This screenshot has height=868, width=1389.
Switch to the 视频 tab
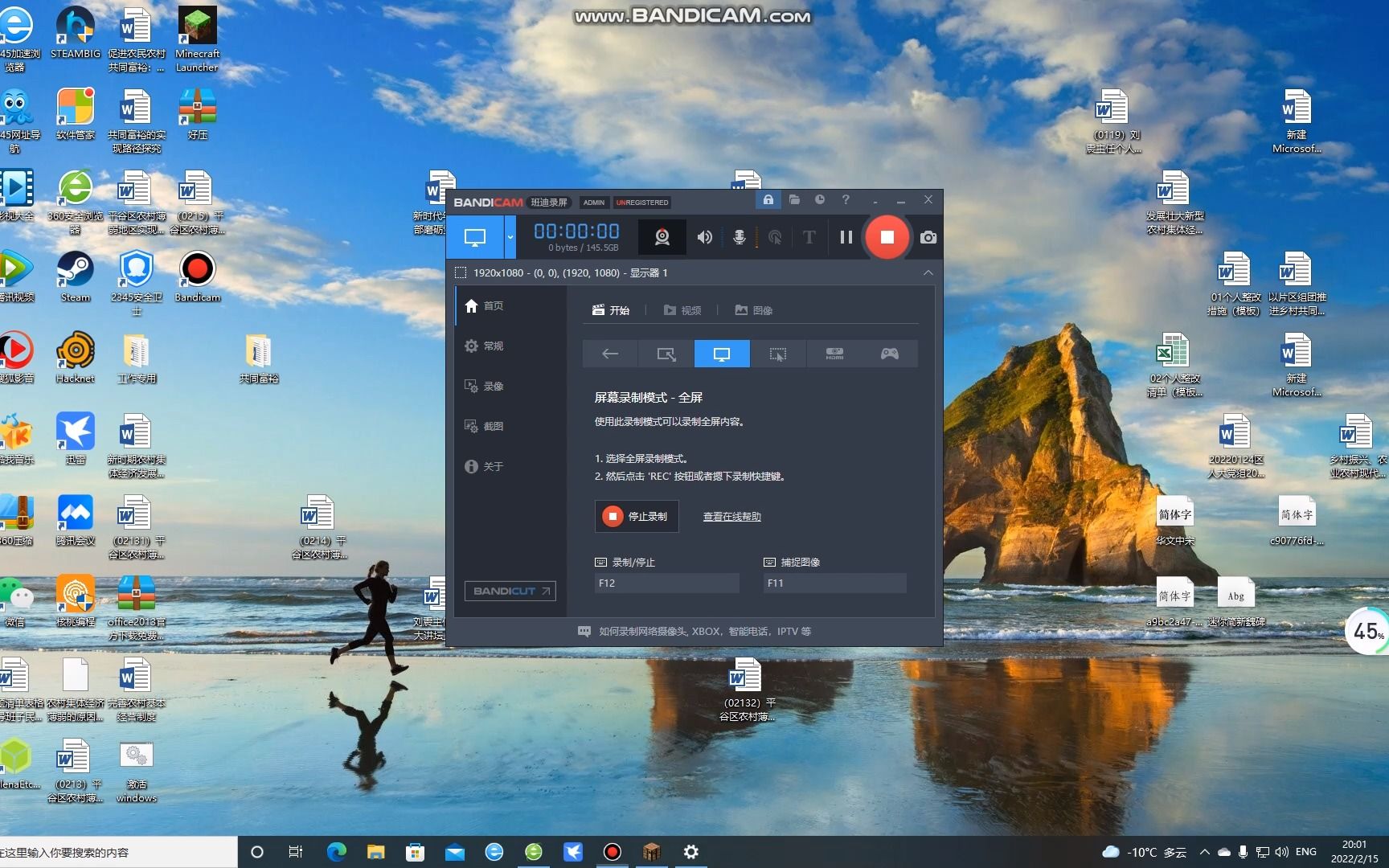[x=682, y=310]
